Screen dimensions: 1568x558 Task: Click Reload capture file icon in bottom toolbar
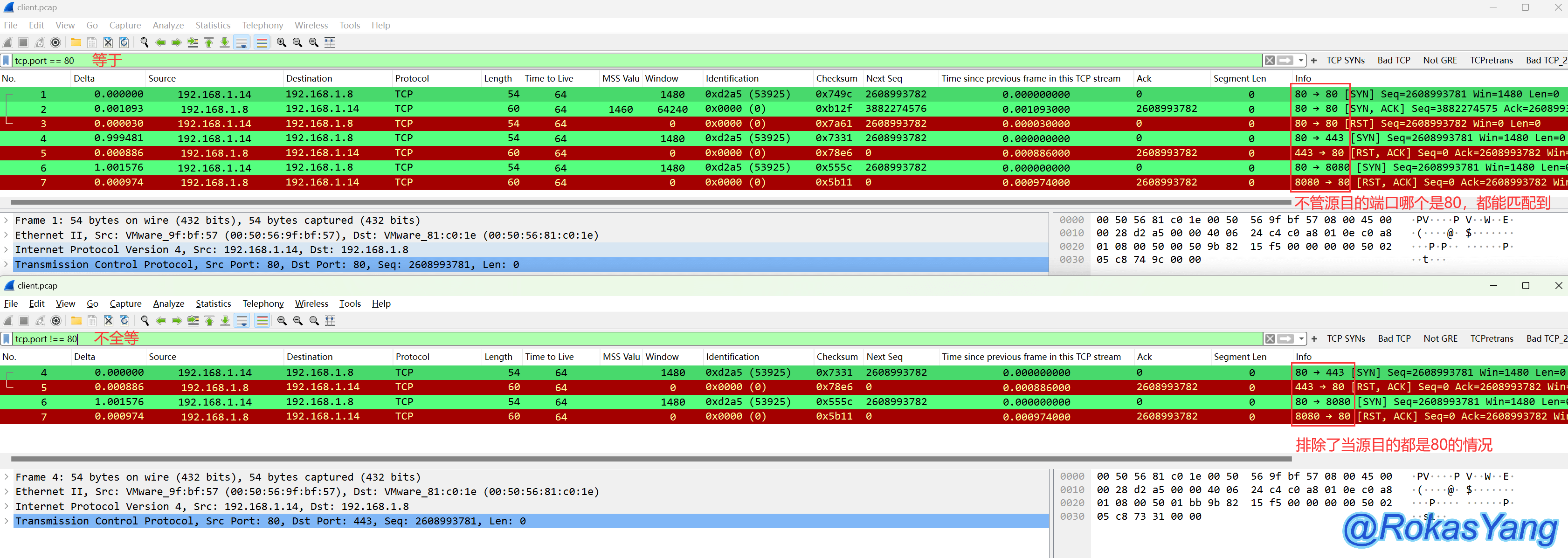[x=124, y=321]
